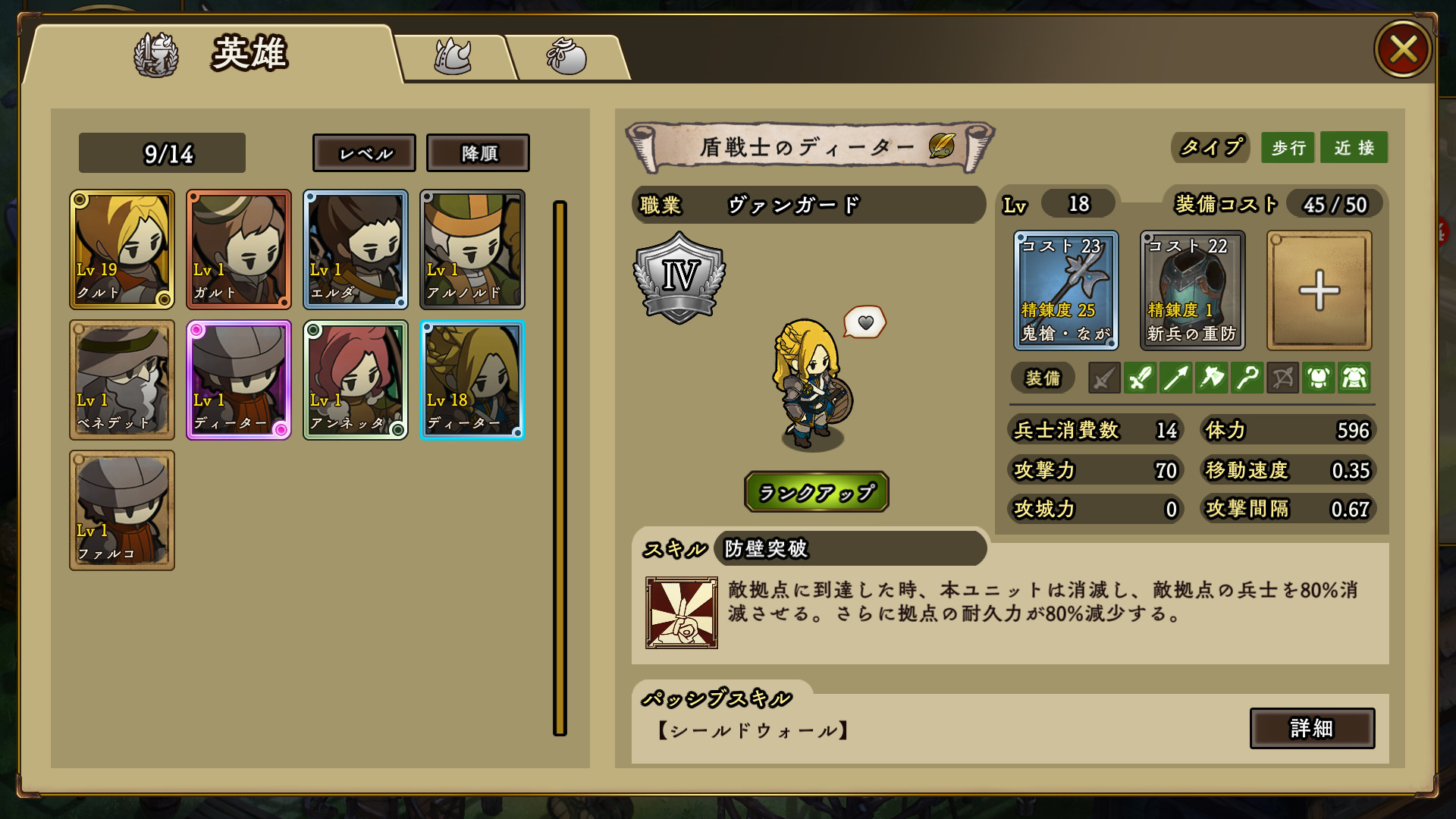Select hero クルト Lv 19 portrait
The width and height of the screenshot is (1456, 819).
[122, 249]
